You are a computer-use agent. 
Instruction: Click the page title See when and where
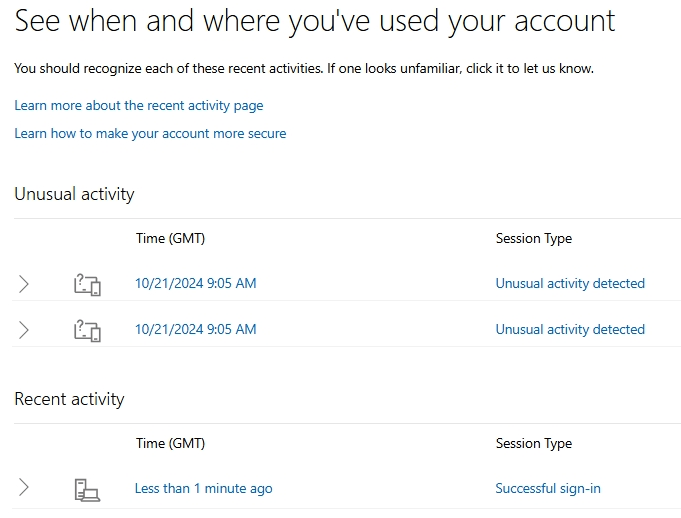pyautogui.click(x=315, y=21)
